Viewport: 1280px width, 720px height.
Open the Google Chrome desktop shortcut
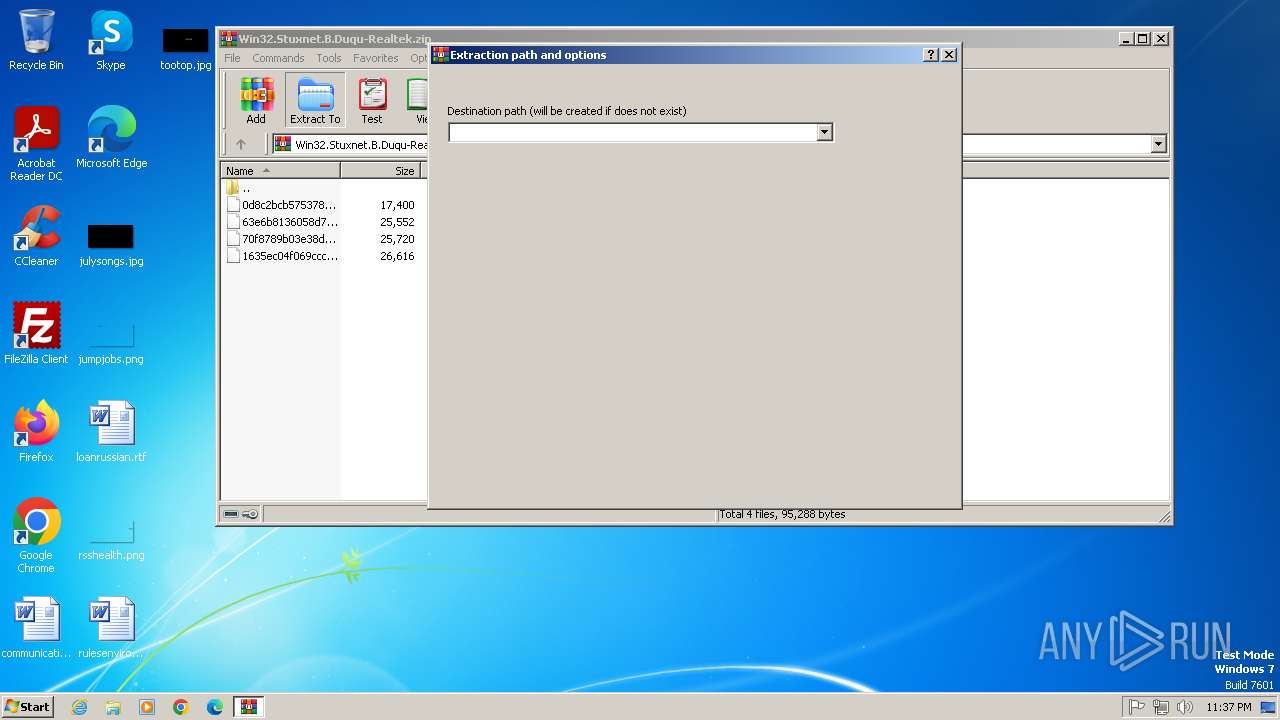click(x=36, y=536)
